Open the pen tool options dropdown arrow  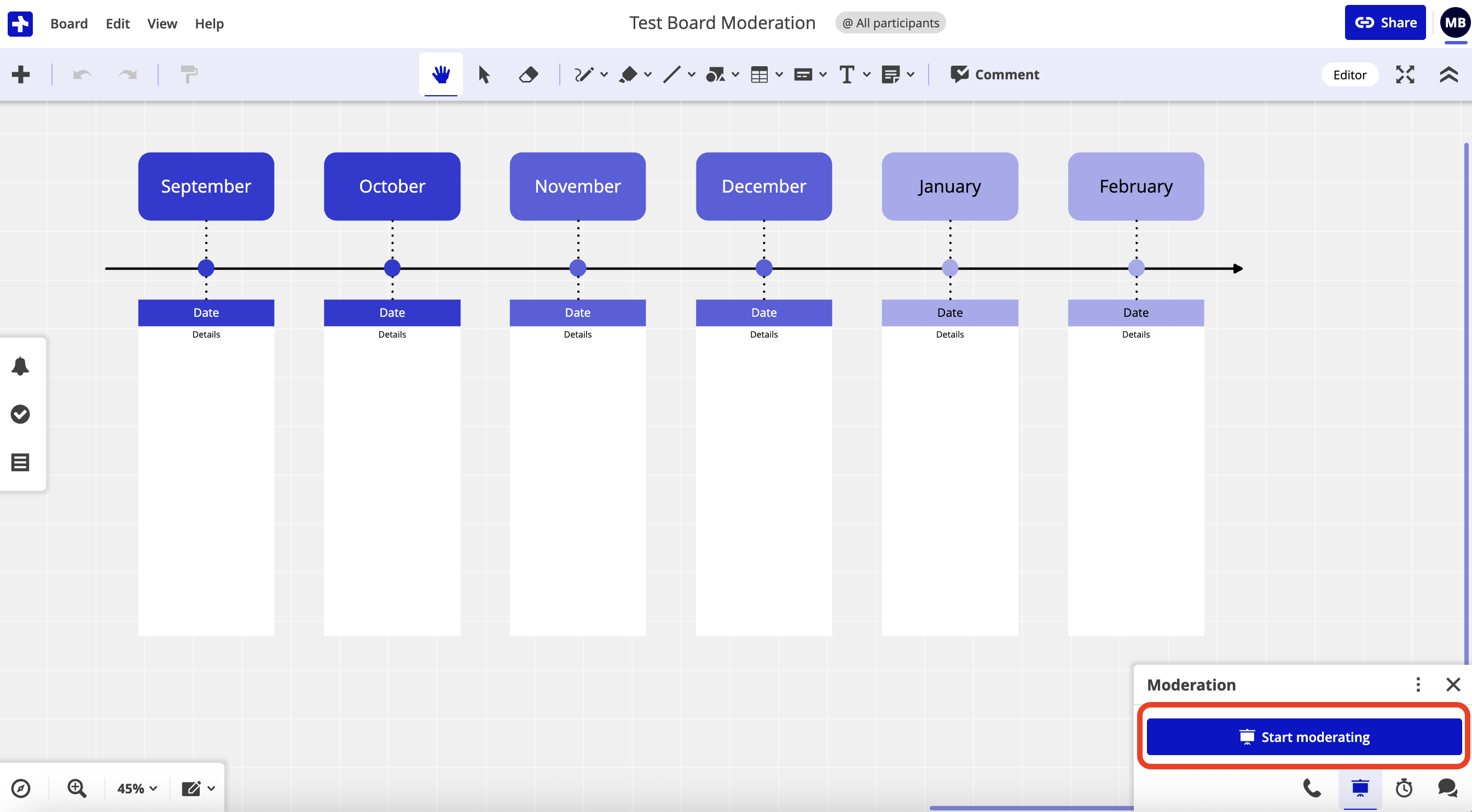click(x=604, y=74)
